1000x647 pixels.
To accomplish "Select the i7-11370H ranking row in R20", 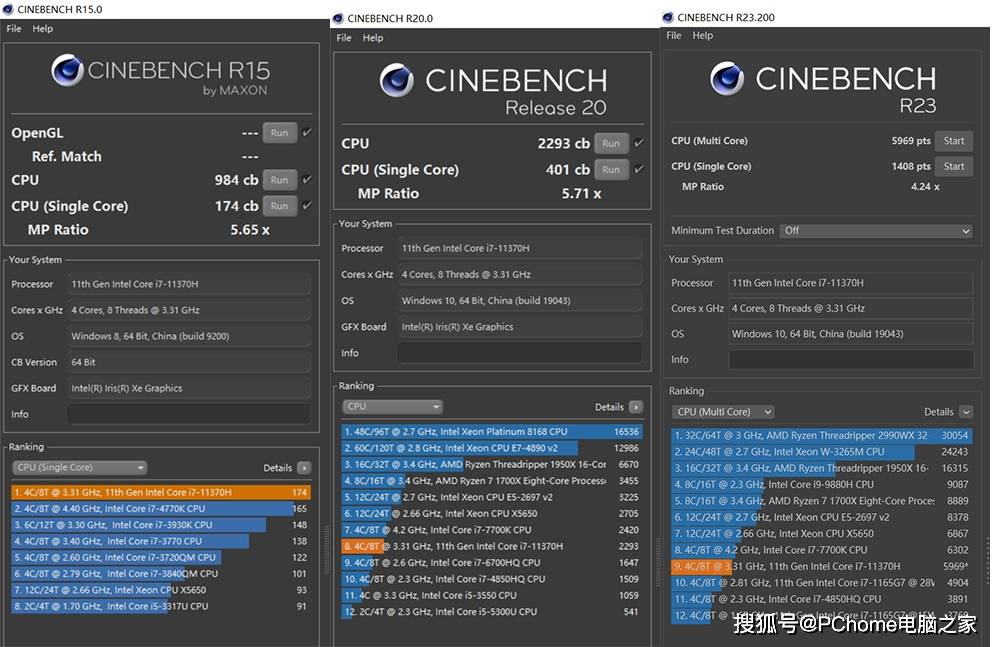I will 492,546.
